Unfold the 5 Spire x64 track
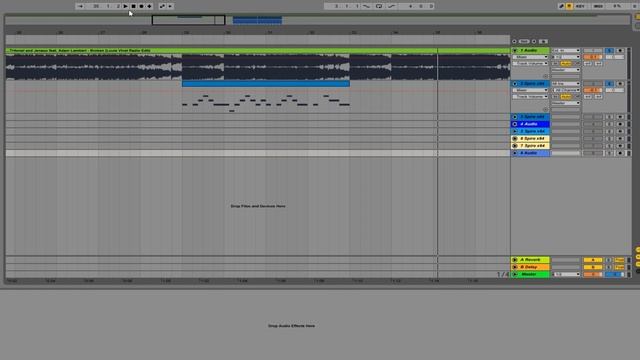The width and height of the screenshot is (640, 360). tap(515, 131)
